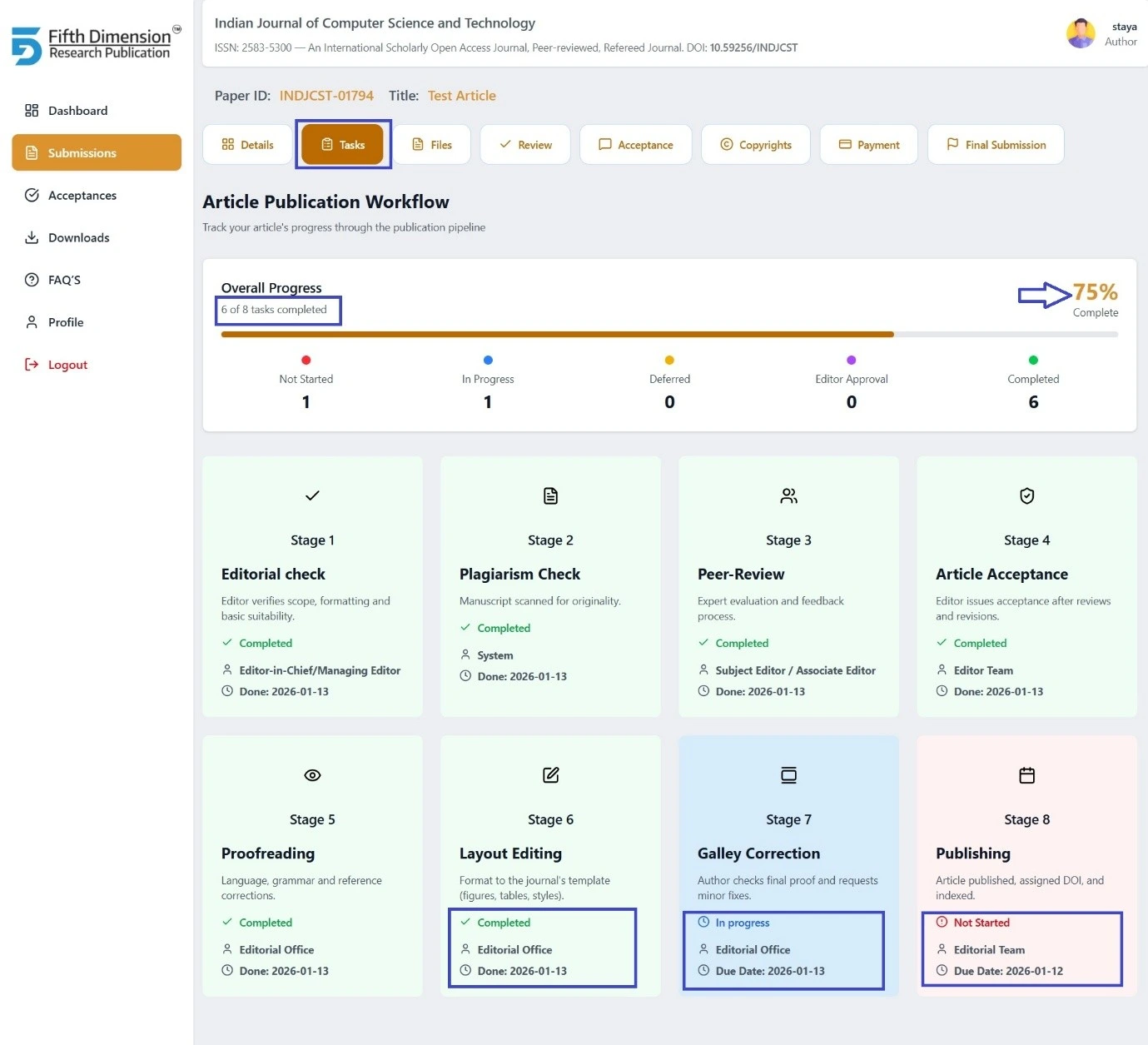Click '6 of 8 tasks completed' text
The image size is (1148, 1045).
click(x=274, y=310)
